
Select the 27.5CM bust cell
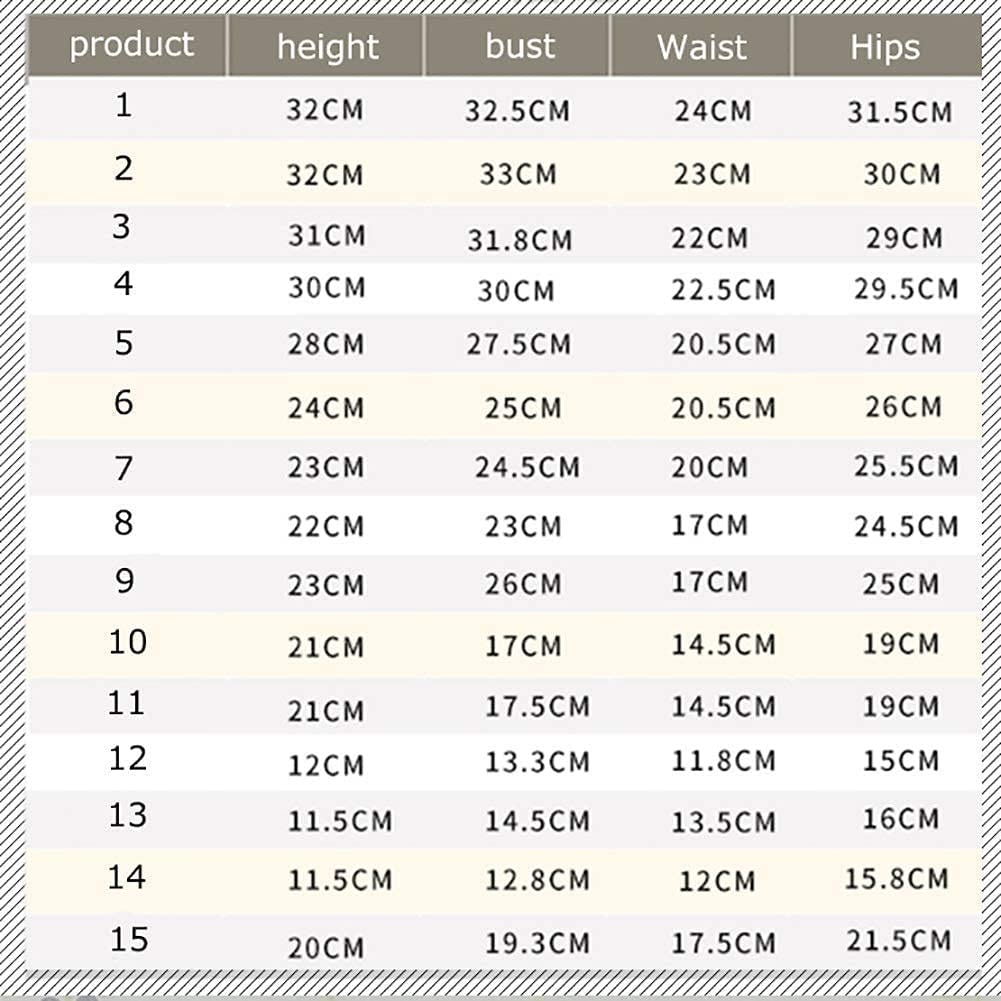pos(518,345)
